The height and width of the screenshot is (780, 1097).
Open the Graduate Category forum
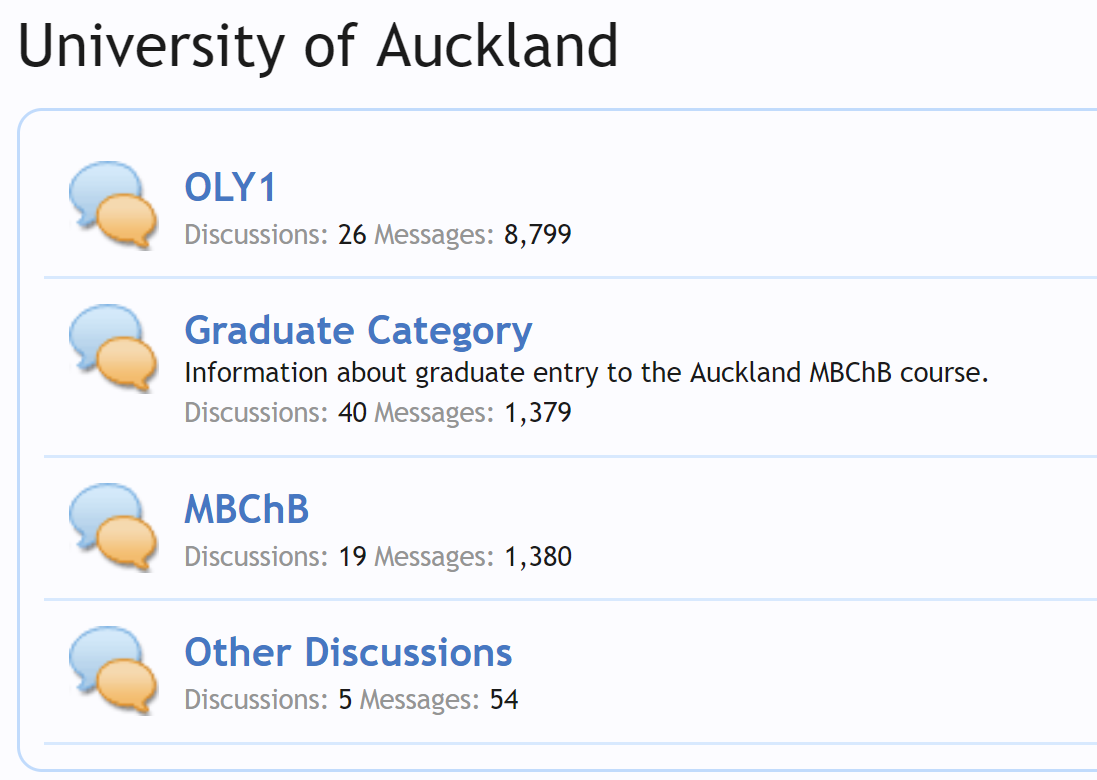pos(358,330)
